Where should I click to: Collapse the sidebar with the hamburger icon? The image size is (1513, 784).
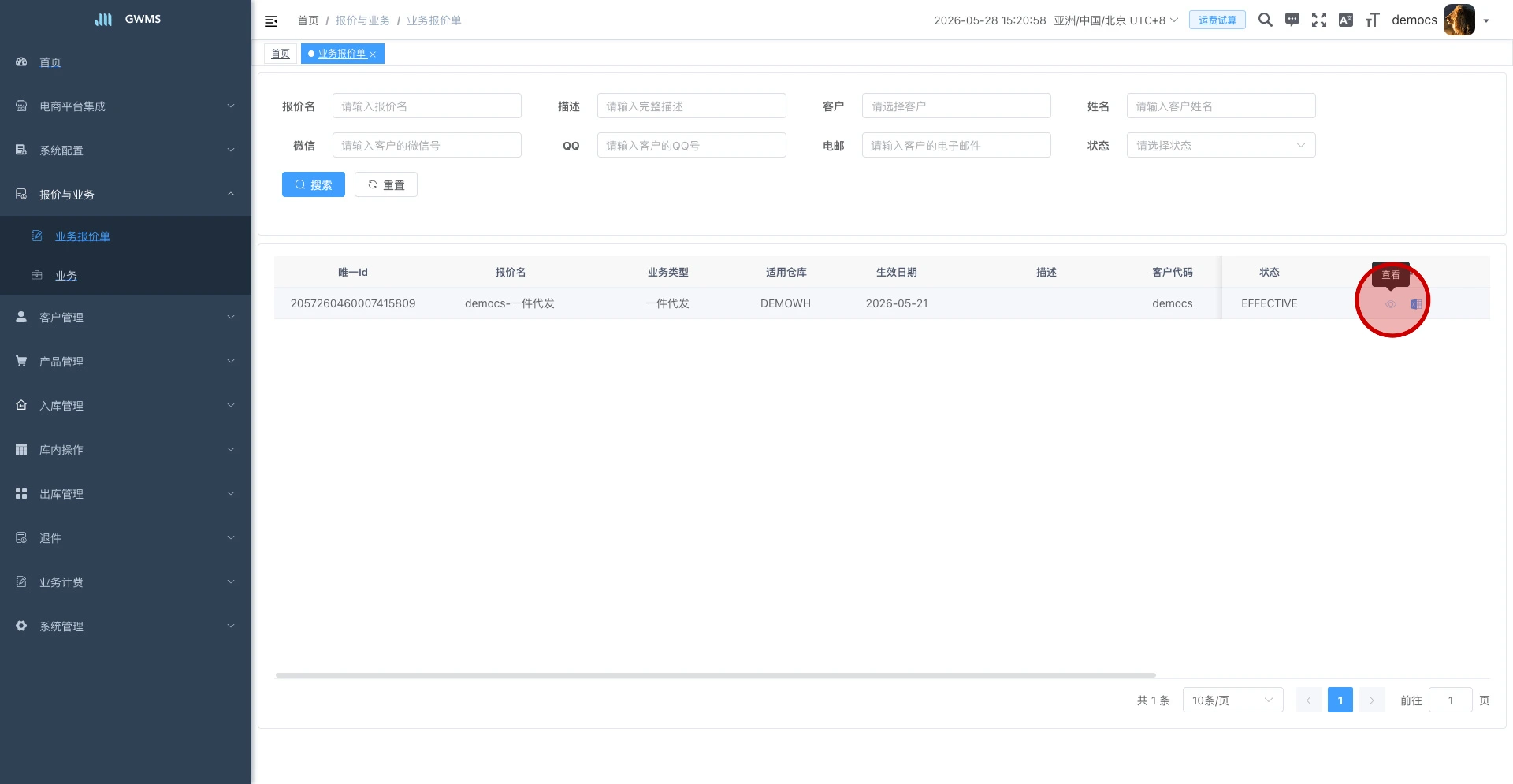point(271,21)
